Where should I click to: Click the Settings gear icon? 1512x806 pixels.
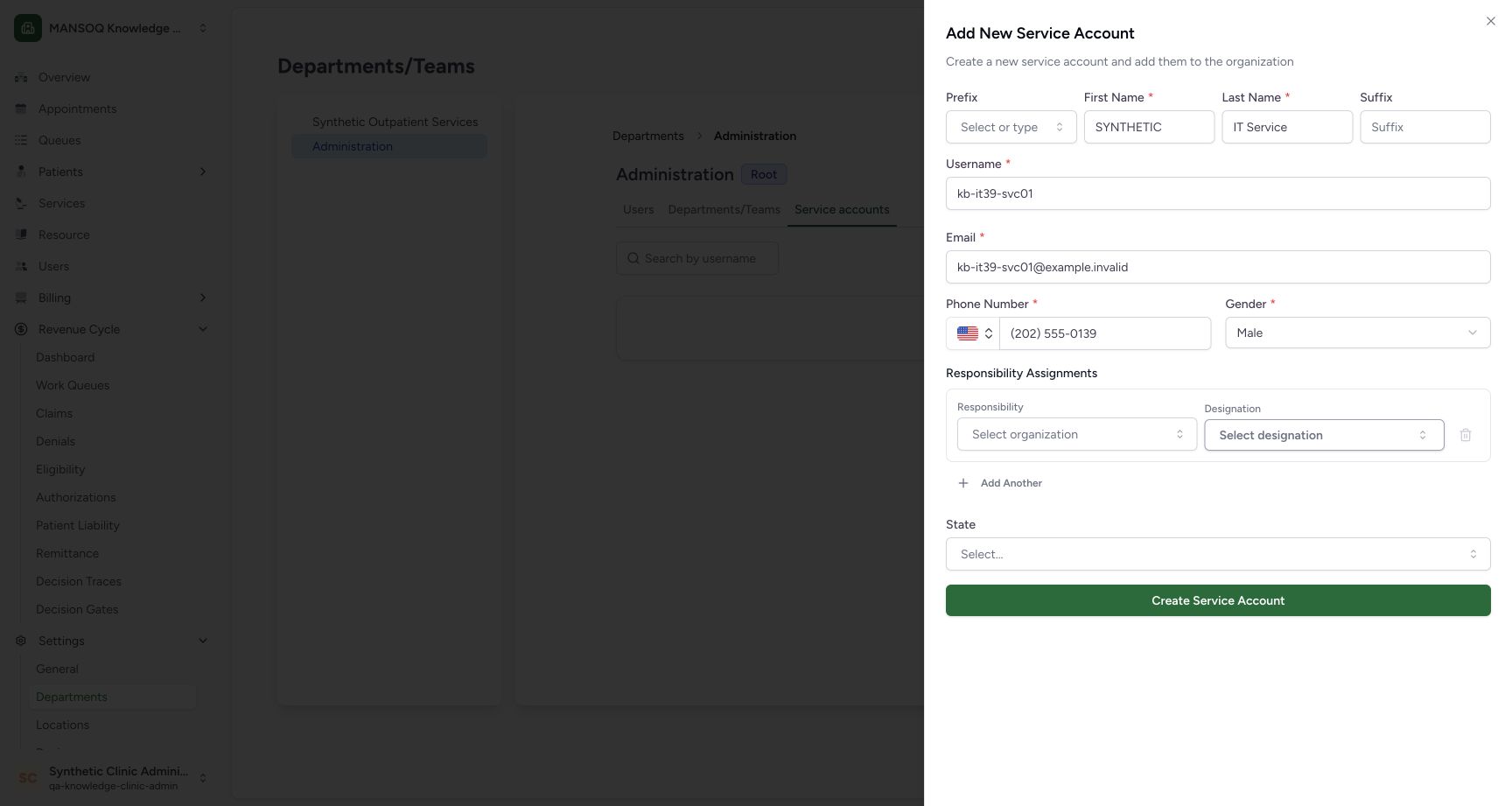[x=21, y=641]
